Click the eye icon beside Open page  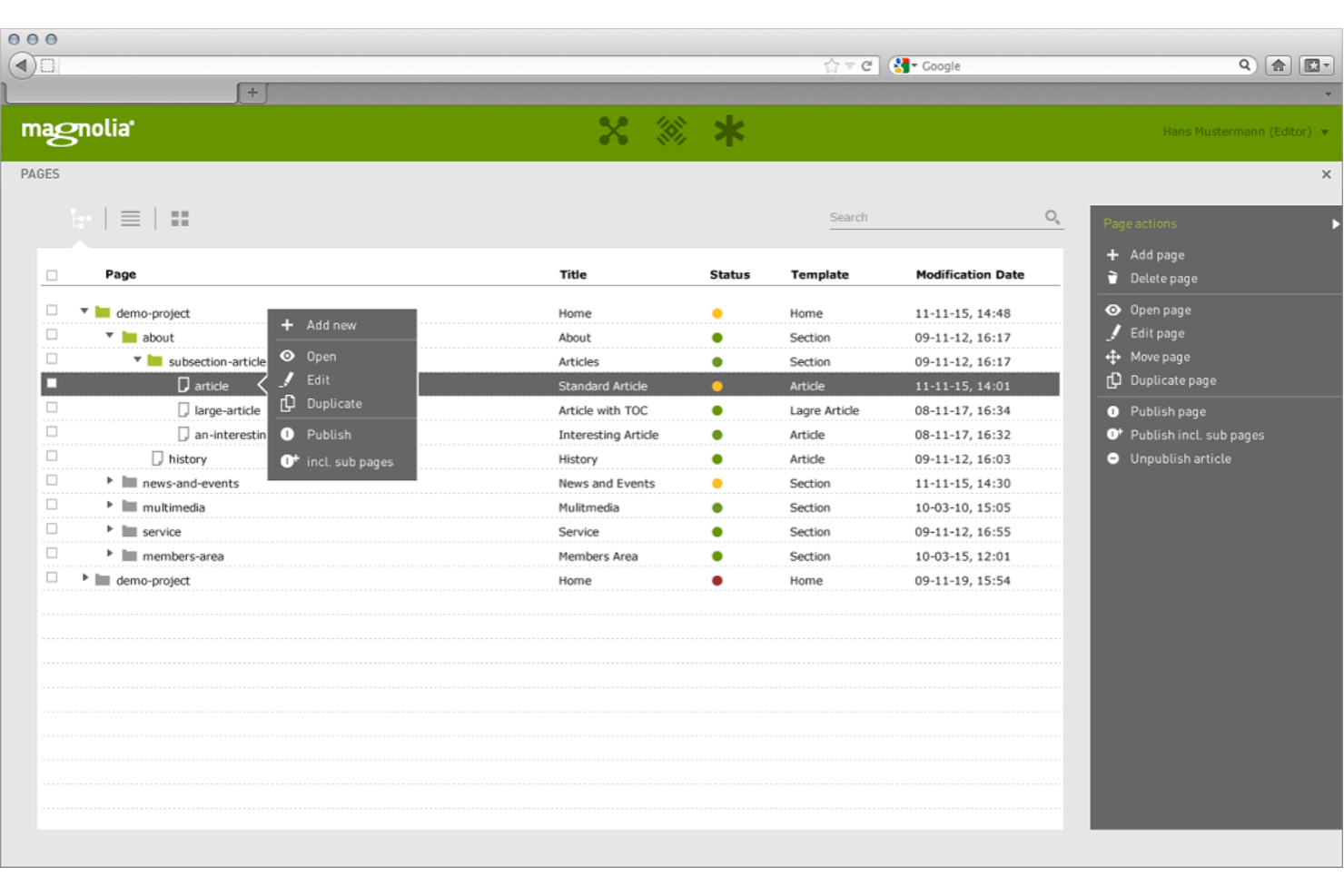point(1112,310)
